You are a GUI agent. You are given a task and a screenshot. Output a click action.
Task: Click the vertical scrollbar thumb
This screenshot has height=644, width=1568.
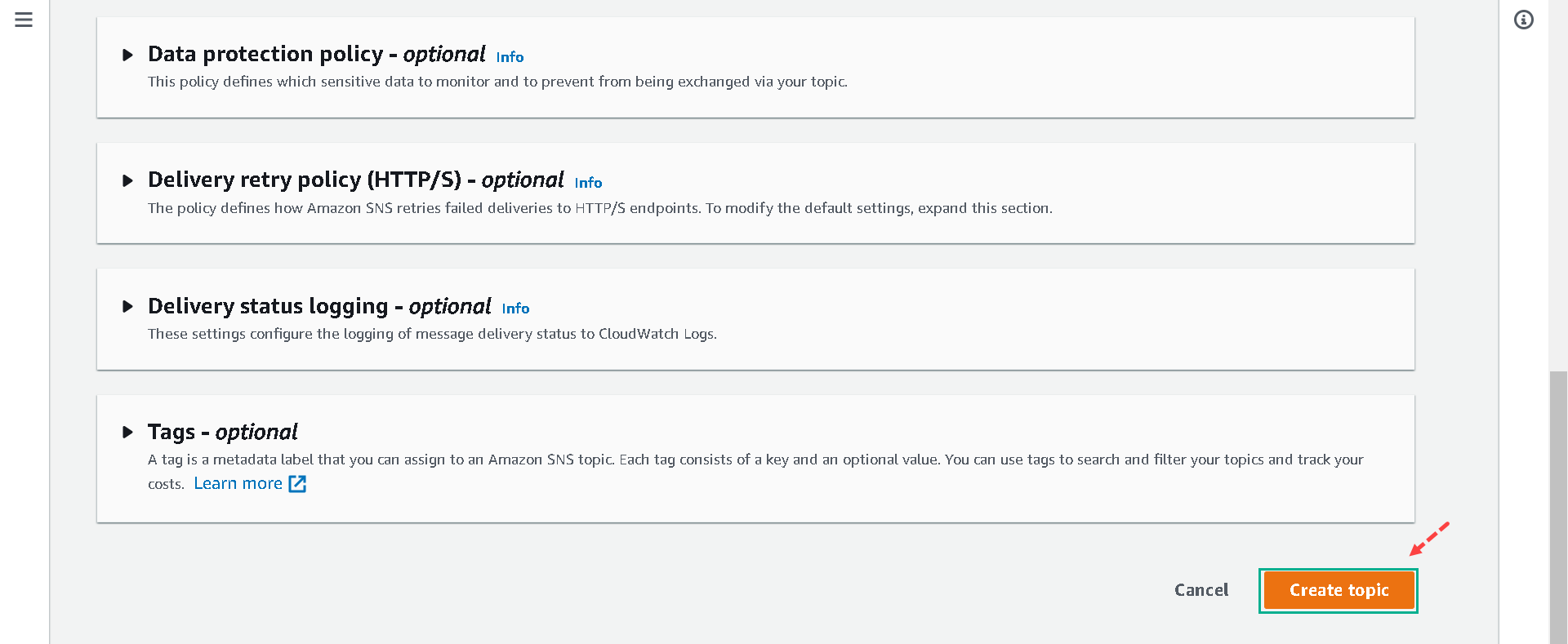1557,506
